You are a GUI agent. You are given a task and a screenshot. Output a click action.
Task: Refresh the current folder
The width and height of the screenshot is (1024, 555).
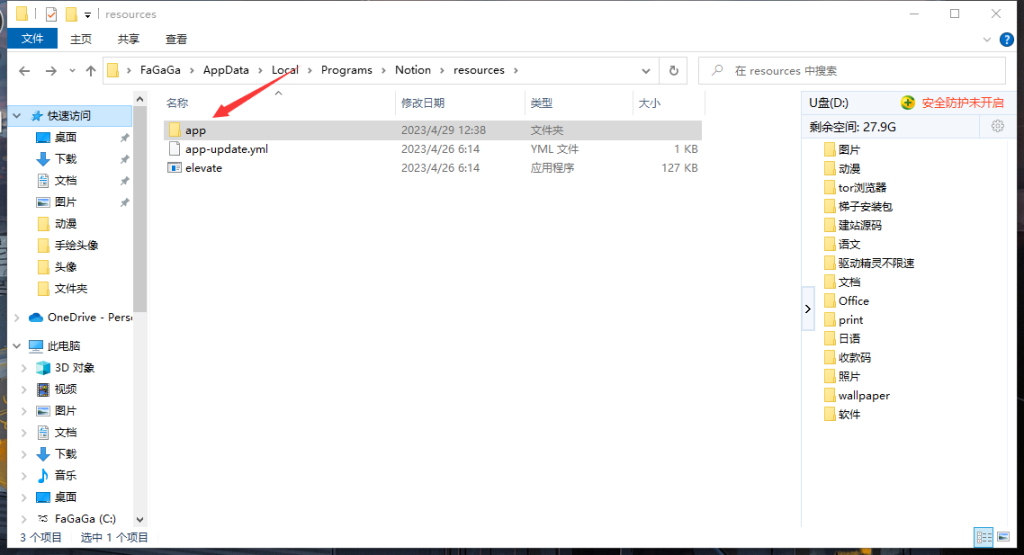coord(673,71)
